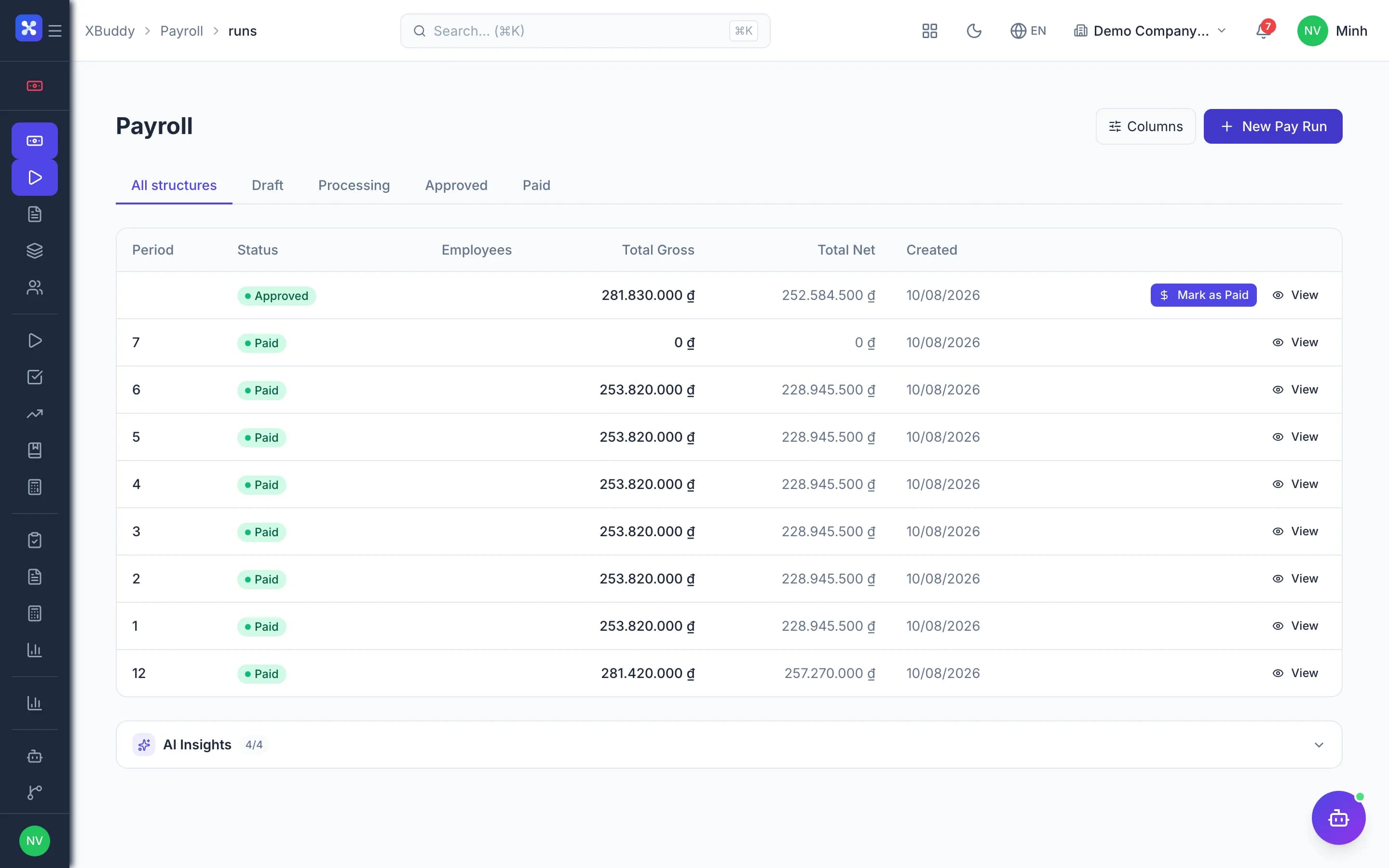Toggle the sidebar hamburger menu
1389x868 pixels.
click(55, 30)
